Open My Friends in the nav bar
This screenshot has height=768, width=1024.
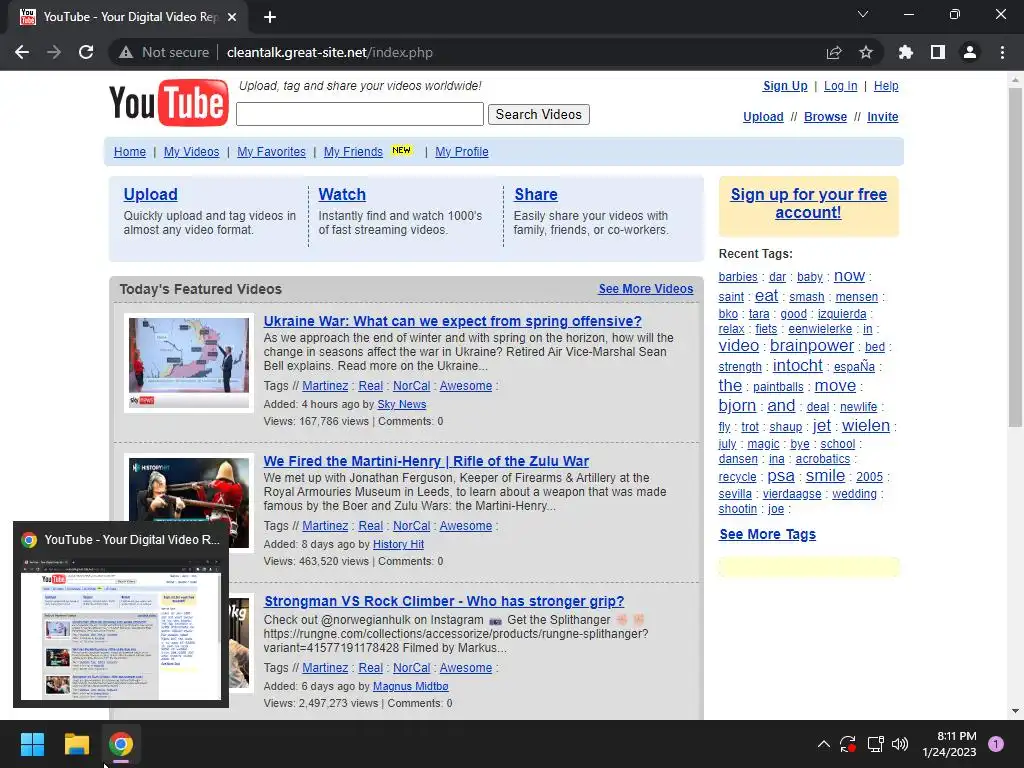353,152
